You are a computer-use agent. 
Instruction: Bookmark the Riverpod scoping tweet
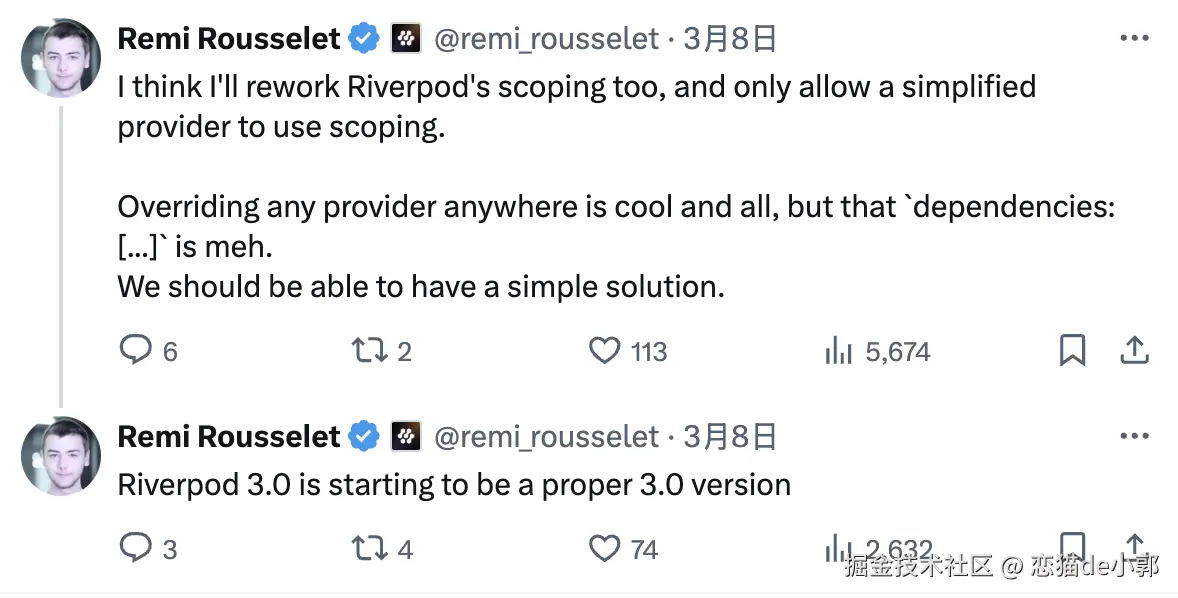[1072, 351]
